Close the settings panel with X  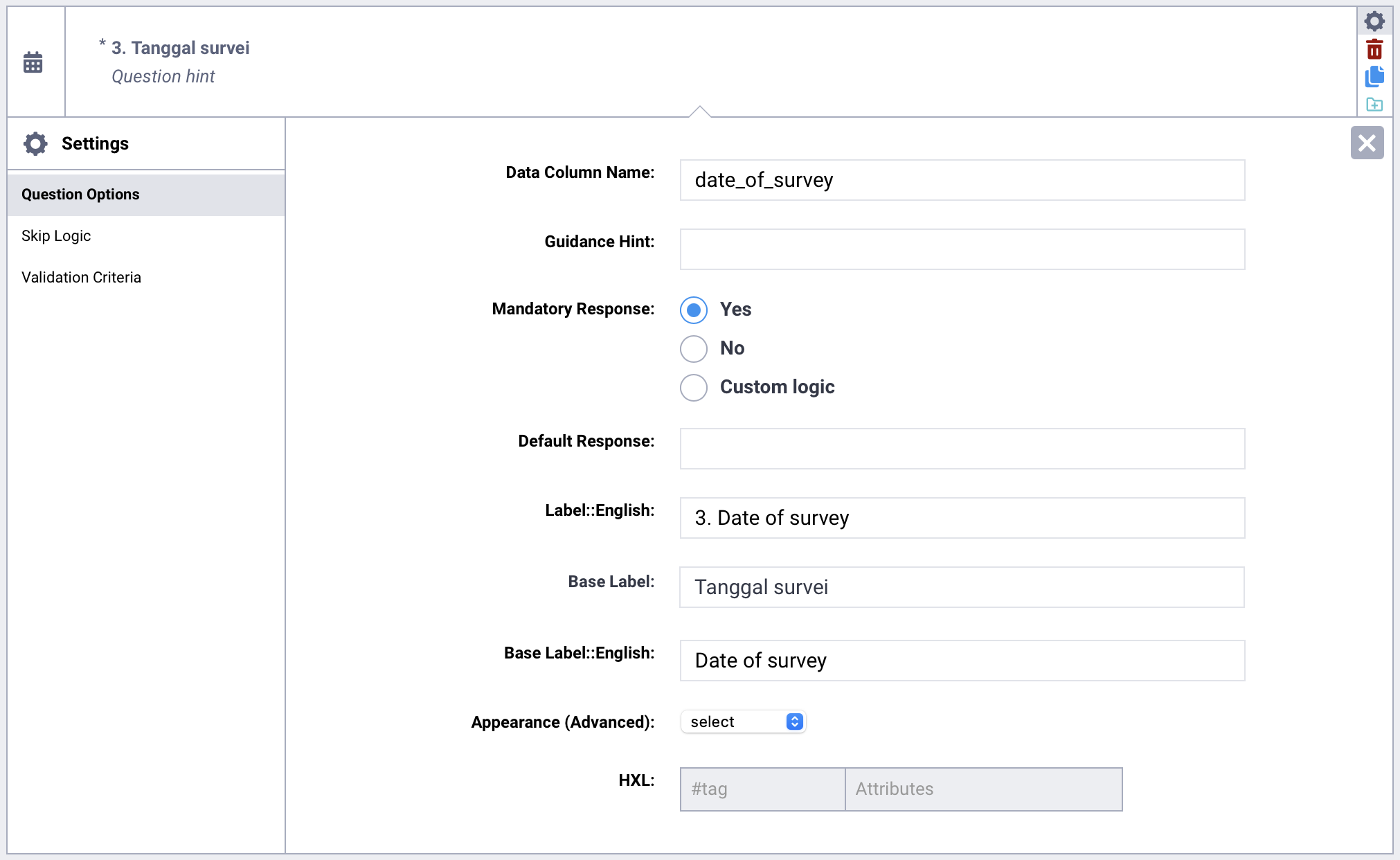(x=1366, y=143)
